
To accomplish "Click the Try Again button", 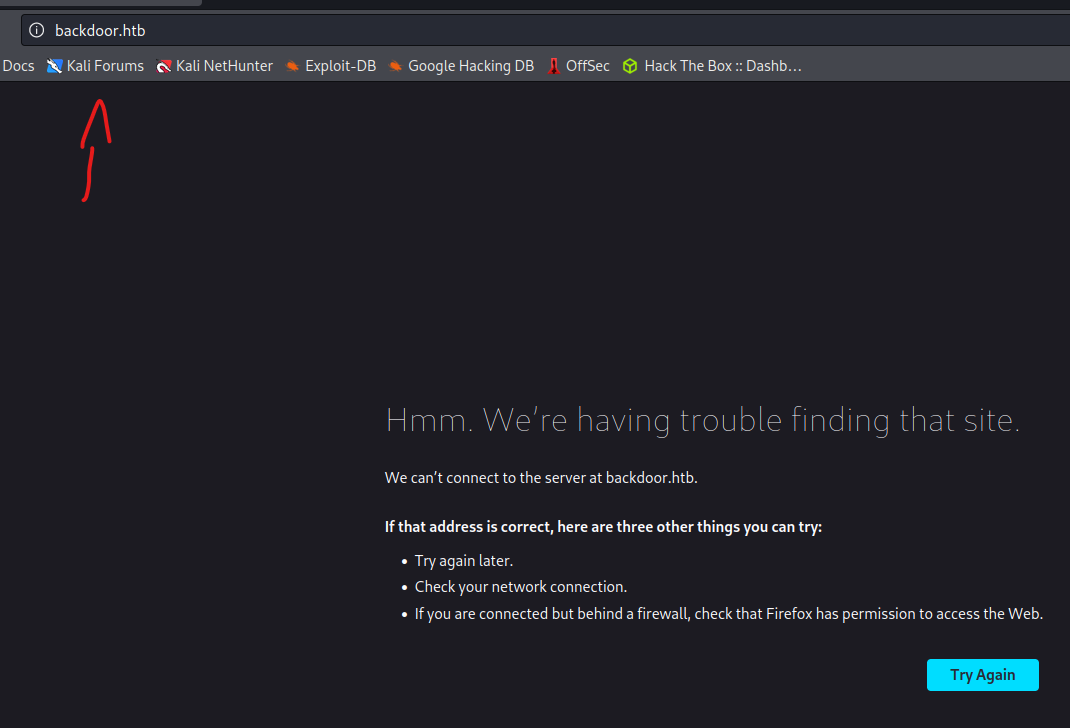I will [983, 675].
